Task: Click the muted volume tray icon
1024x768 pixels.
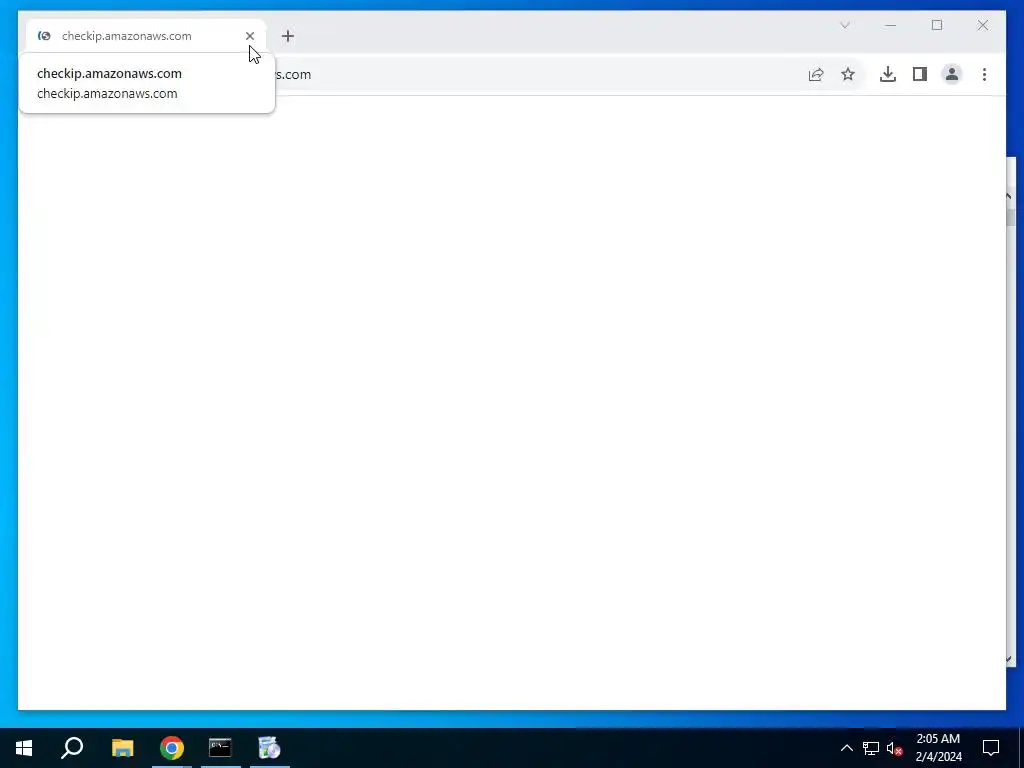Action: pos(894,748)
